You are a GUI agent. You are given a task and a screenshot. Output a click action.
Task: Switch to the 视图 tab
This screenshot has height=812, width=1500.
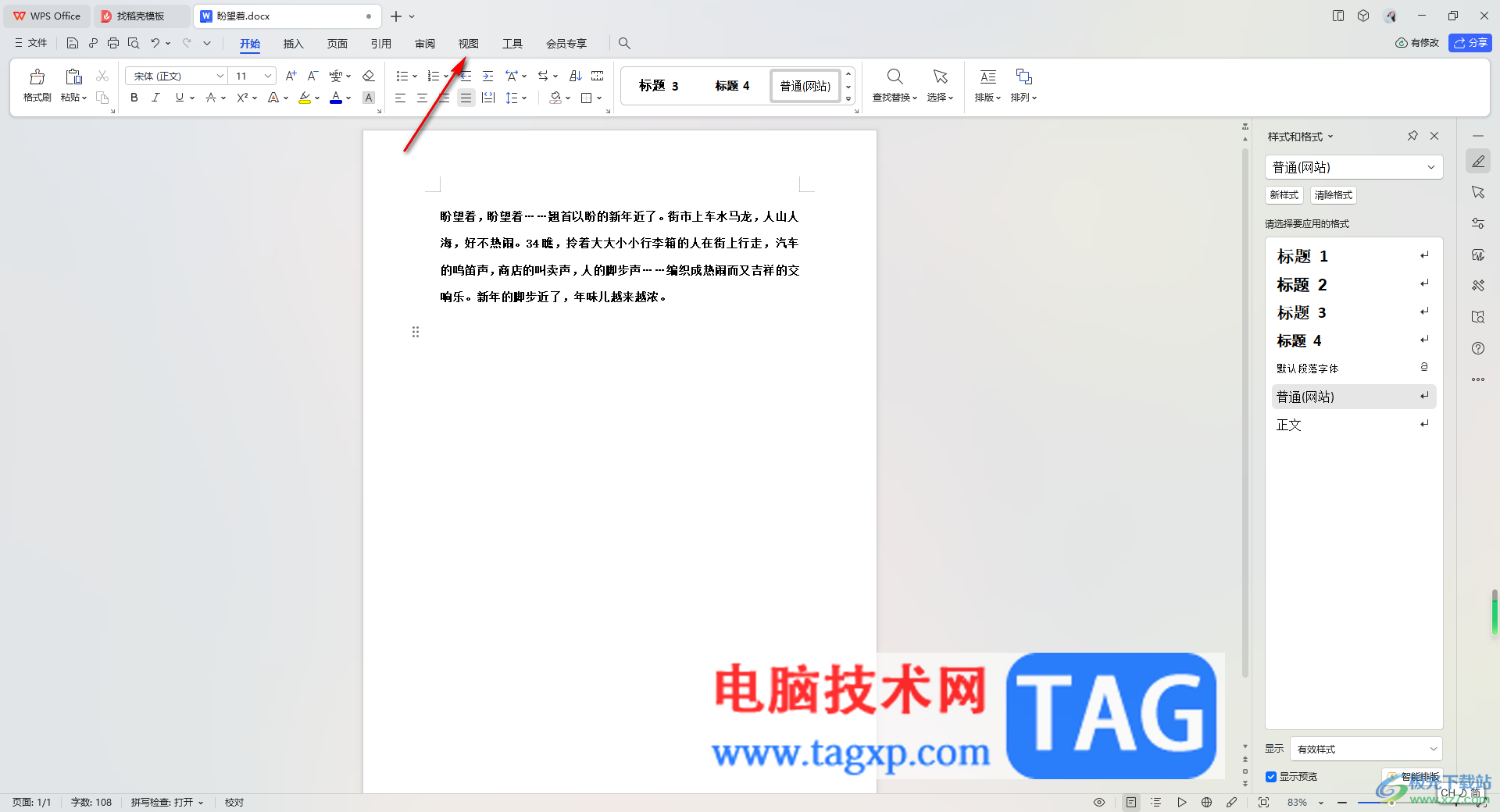point(468,44)
